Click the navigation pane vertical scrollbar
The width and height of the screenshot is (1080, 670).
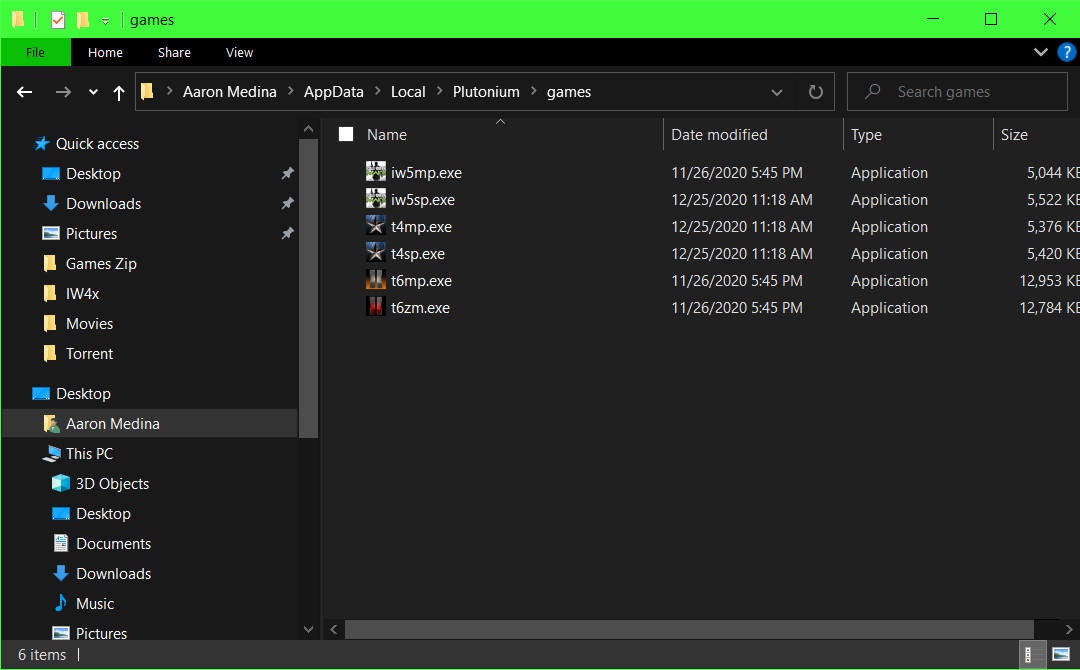[309, 288]
